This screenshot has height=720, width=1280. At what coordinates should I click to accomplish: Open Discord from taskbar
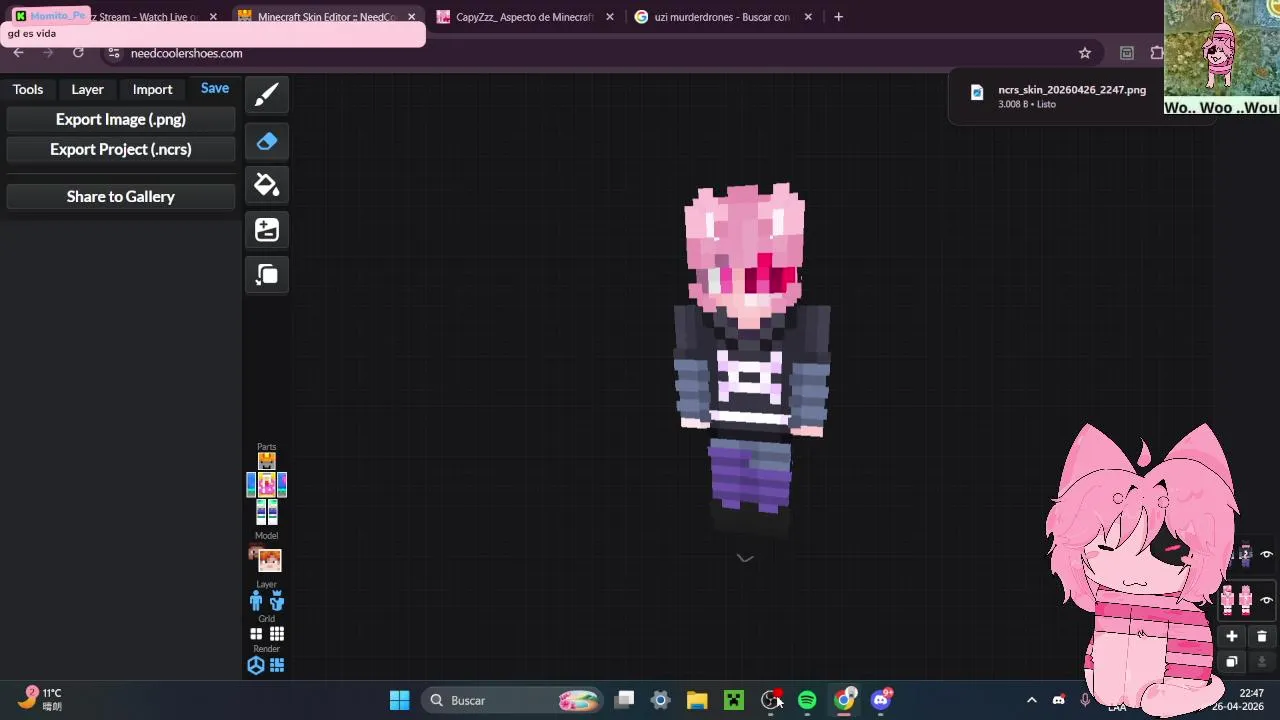881,700
